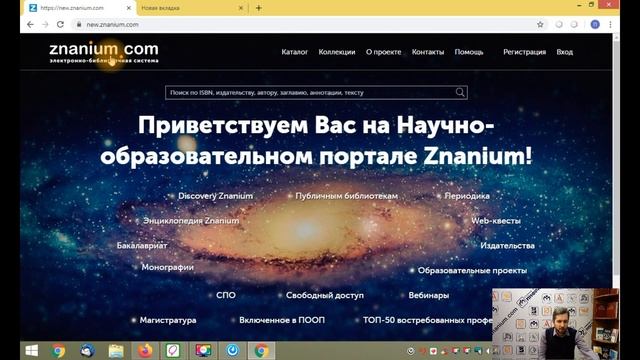Open the Вебинары link
Viewport: 640px width, 360px height.
point(429,295)
